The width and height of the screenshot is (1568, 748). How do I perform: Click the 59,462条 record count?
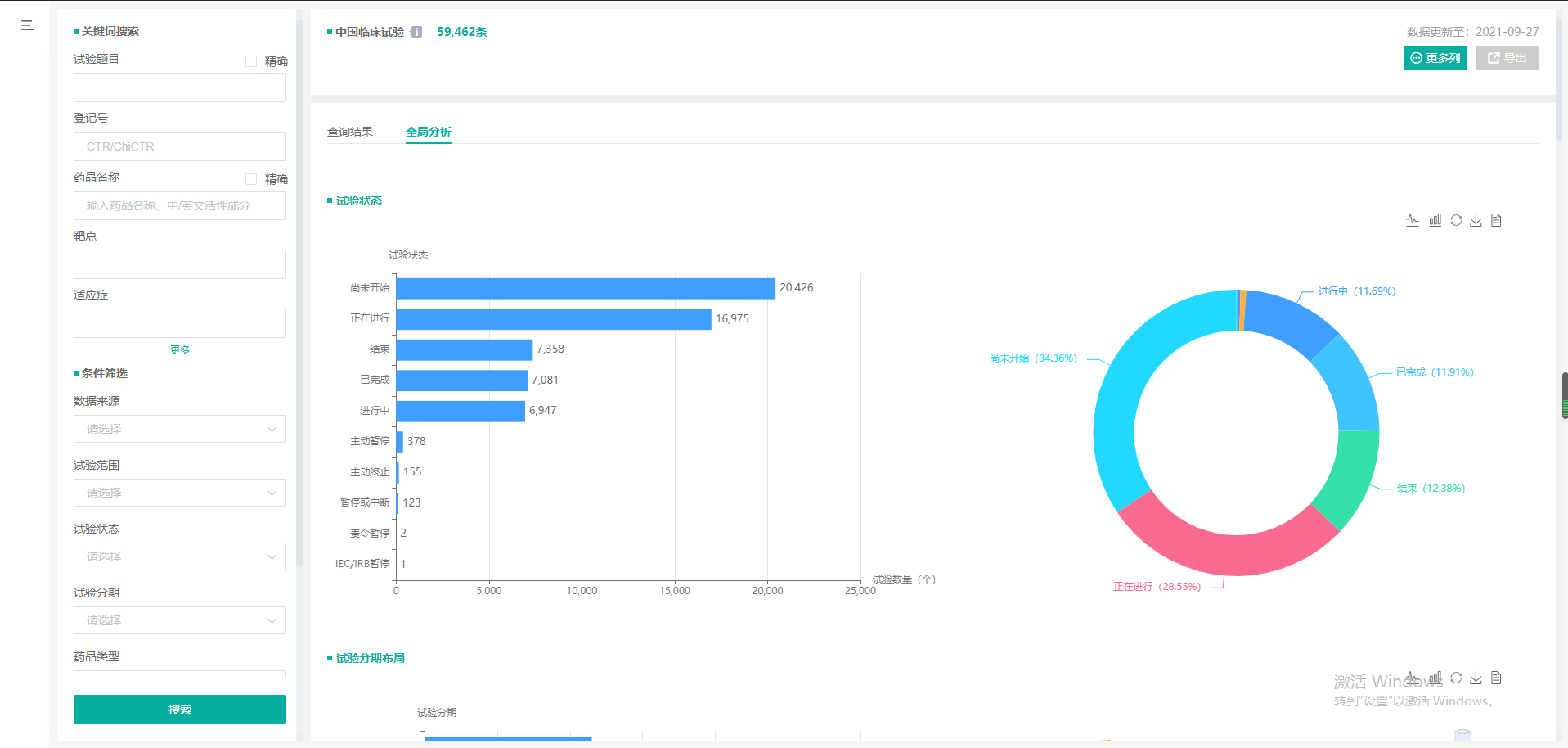coord(462,32)
